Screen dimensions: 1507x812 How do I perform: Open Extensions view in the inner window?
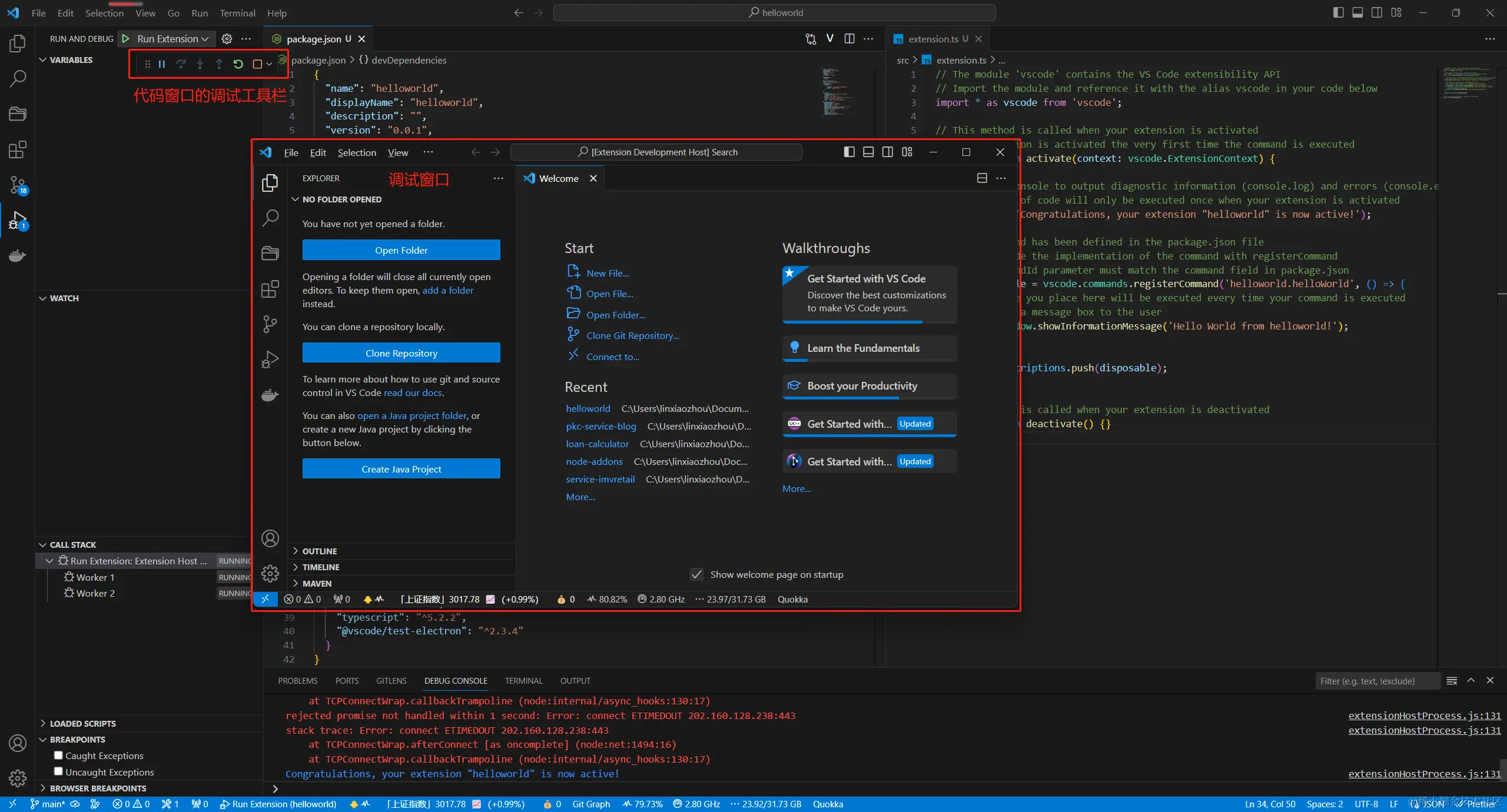tap(270, 289)
